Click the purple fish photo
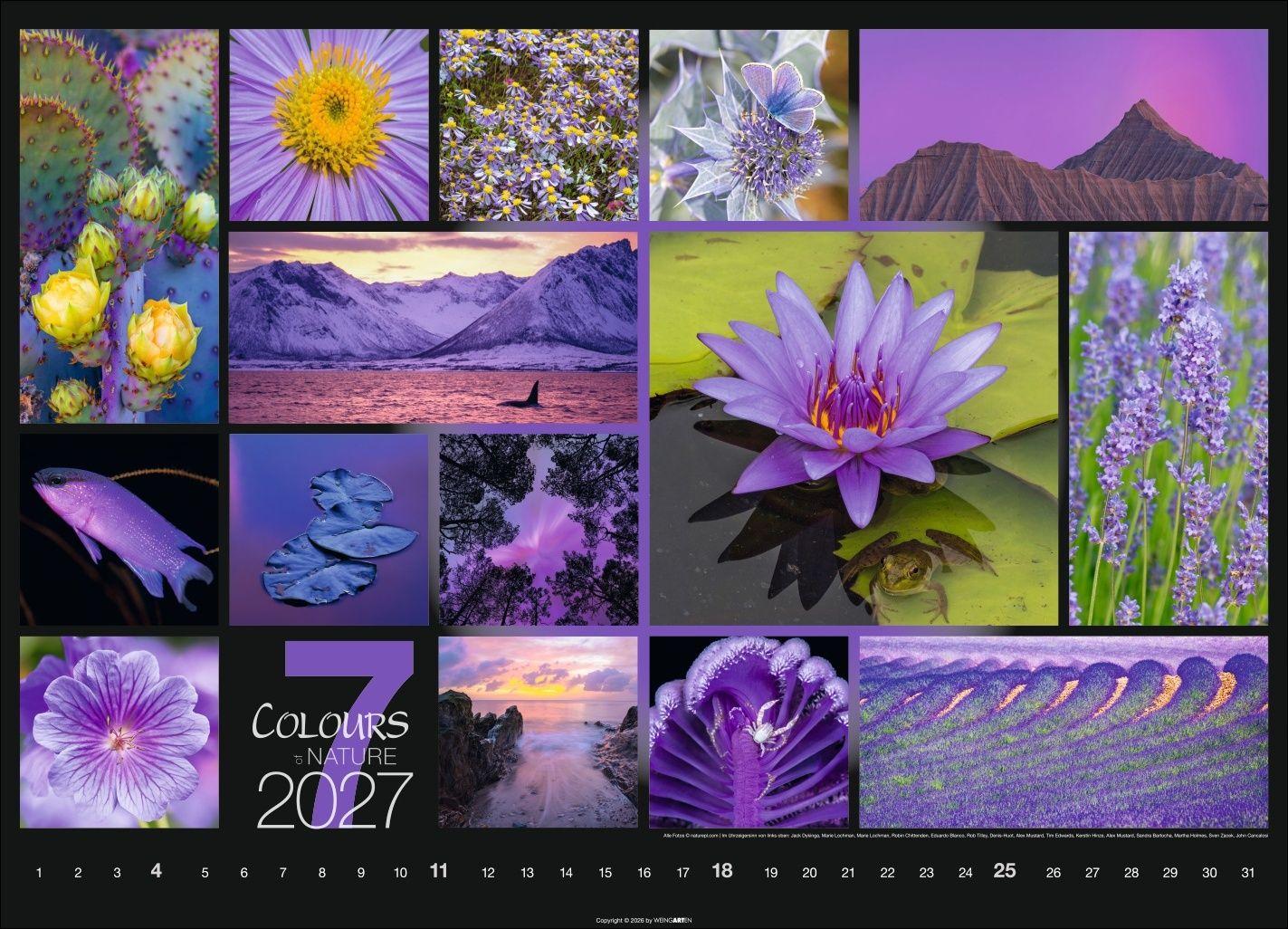 pyautogui.click(x=118, y=530)
